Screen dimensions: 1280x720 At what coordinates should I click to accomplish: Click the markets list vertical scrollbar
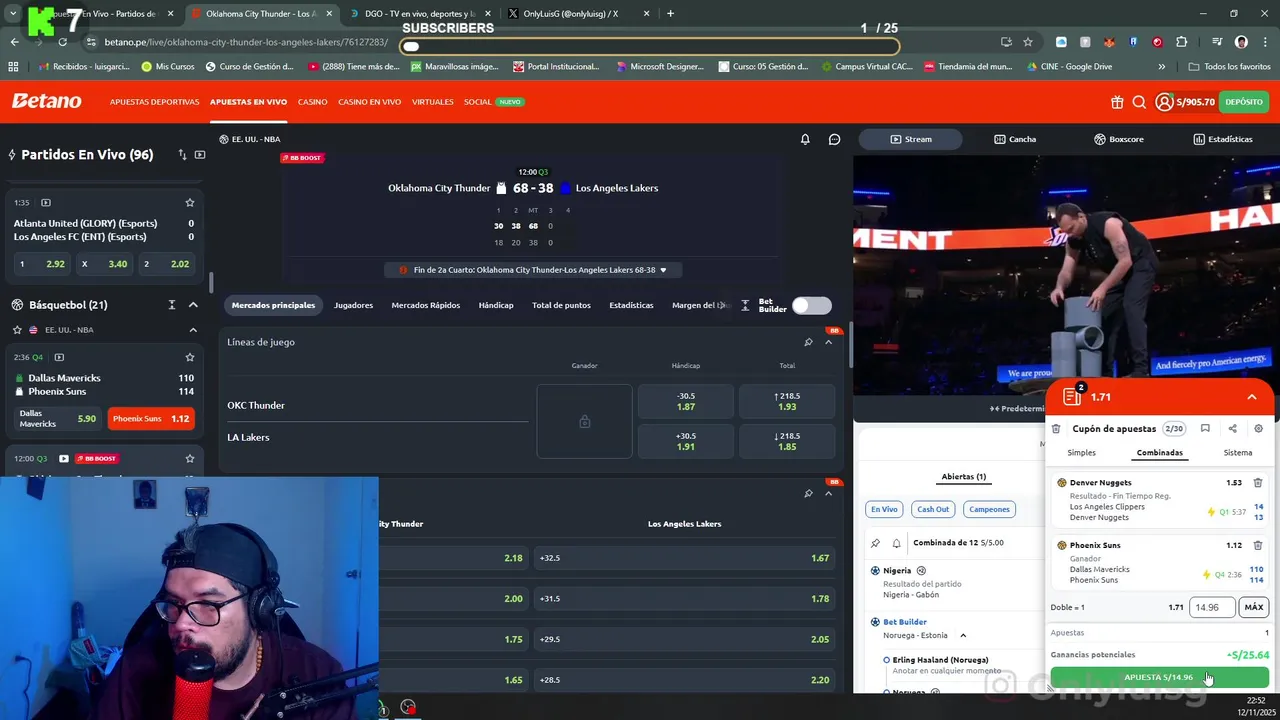[x=851, y=345]
